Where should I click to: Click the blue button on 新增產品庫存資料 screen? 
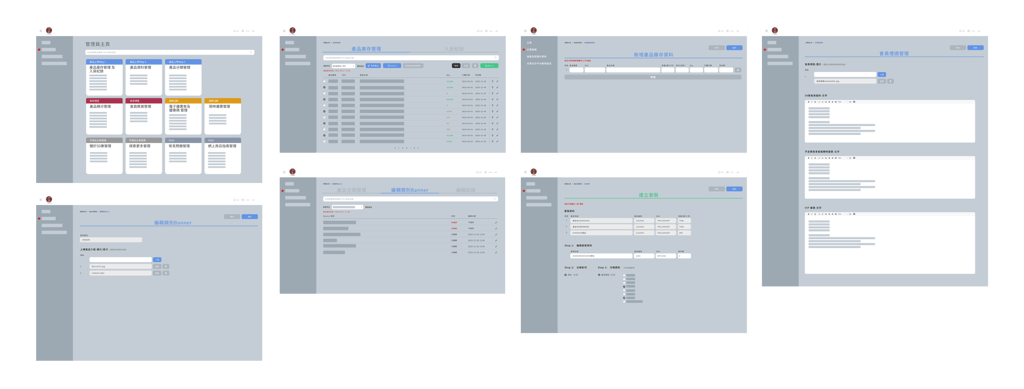click(x=735, y=48)
